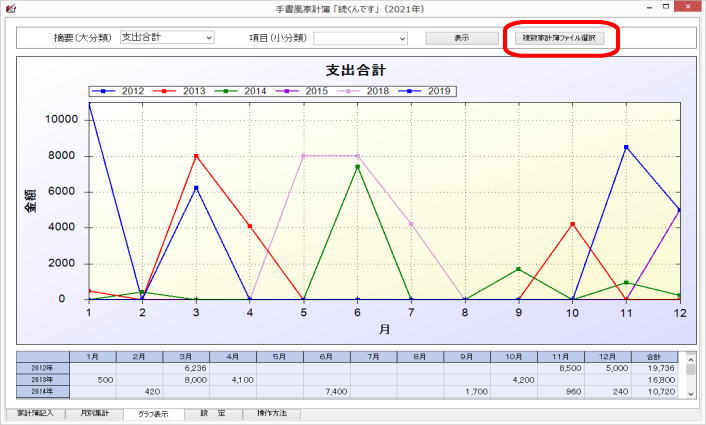This screenshot has height=425, width=706.
Task: Click the 7,400 cell in 2014年 row
Action: click(326, 392)
